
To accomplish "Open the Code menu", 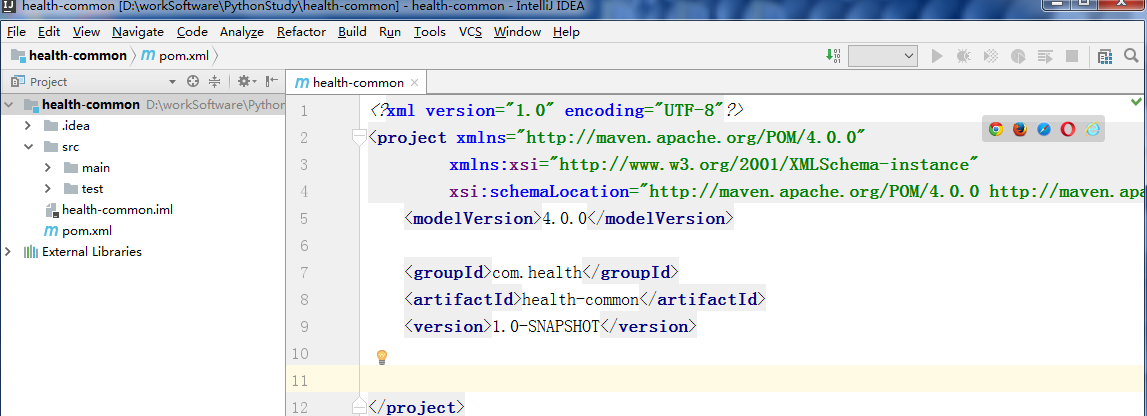I will 192,31.
